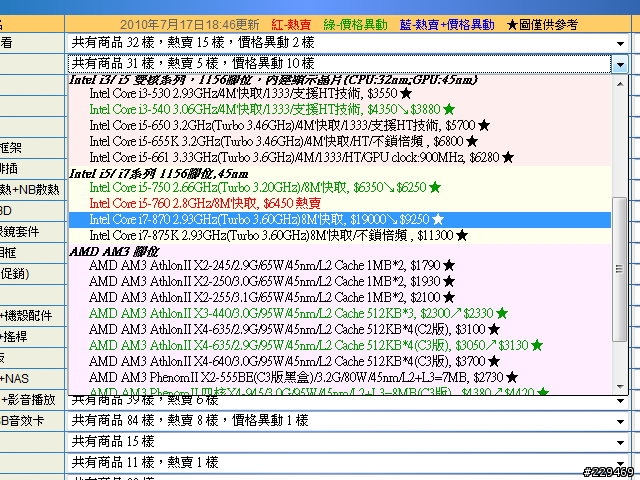This screenshot has width=640, height=480.
Task: Expand dropdown arrow on the 84-item product row
Action: tap(620, 421)
